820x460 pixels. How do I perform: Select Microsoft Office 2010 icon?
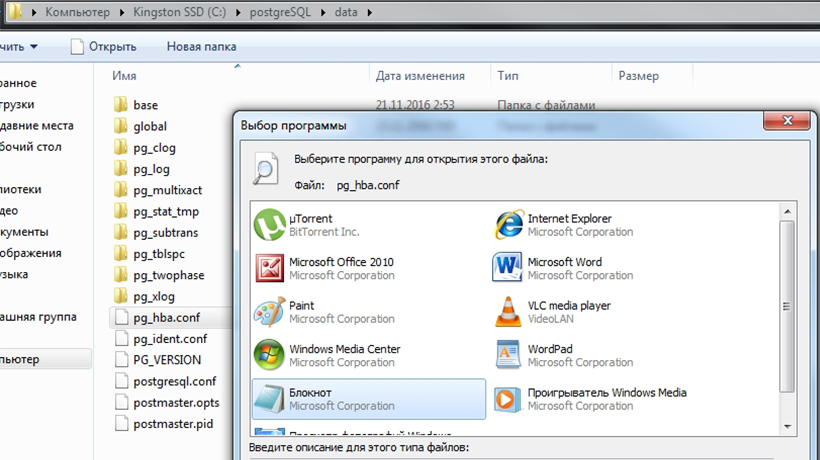[x=268, y=268]
